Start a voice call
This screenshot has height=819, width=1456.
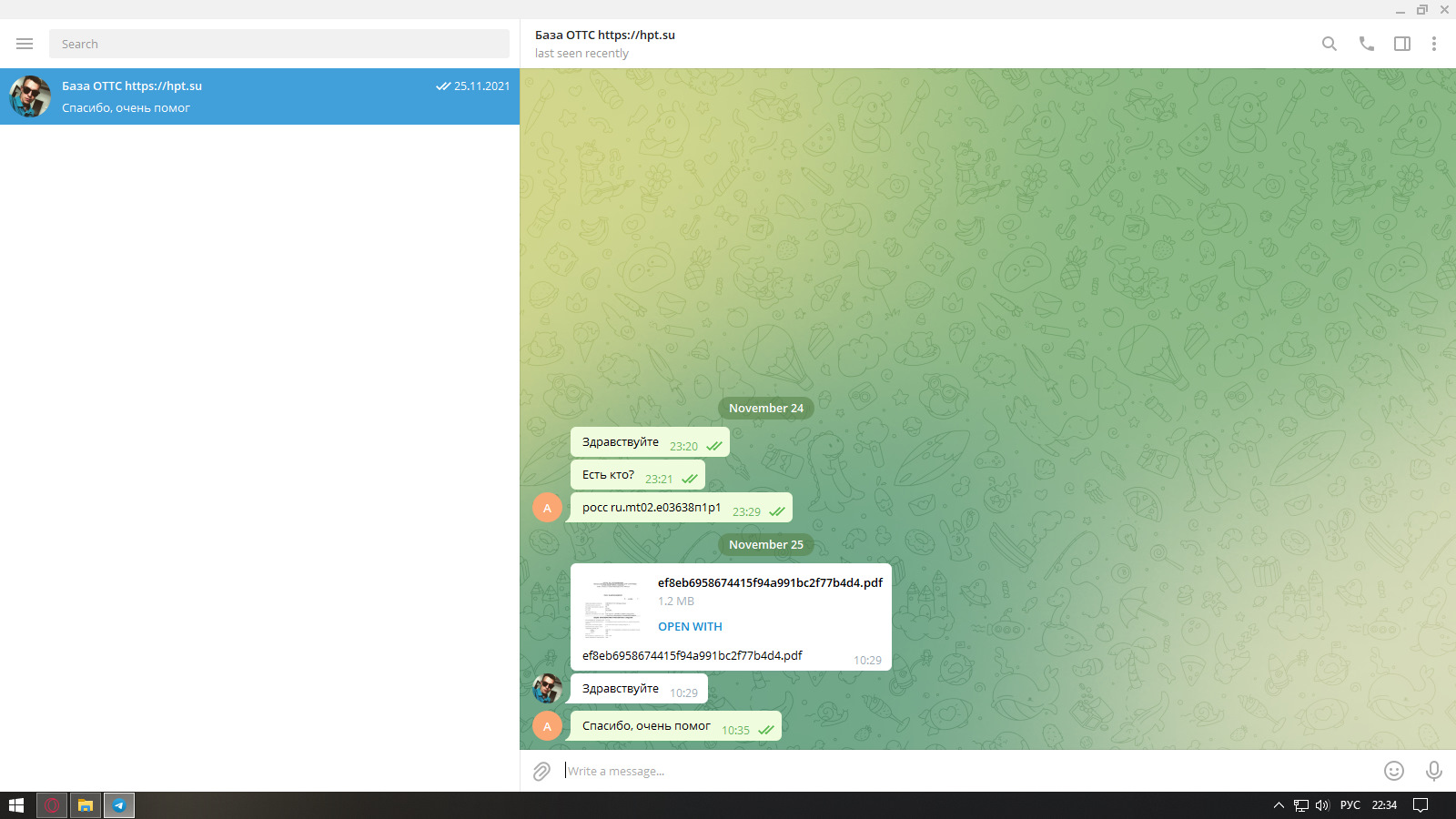point(1366,44)
